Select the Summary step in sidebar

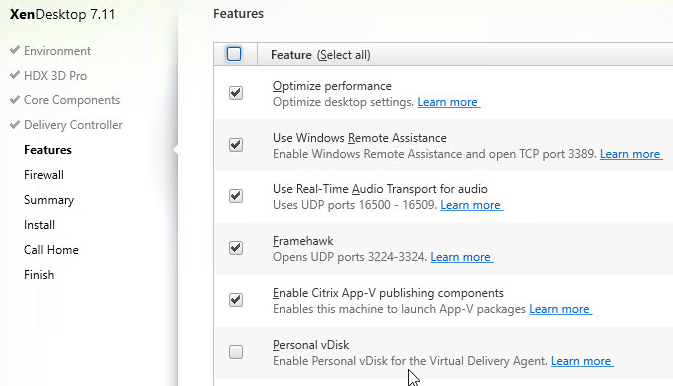tap(49, 200)
